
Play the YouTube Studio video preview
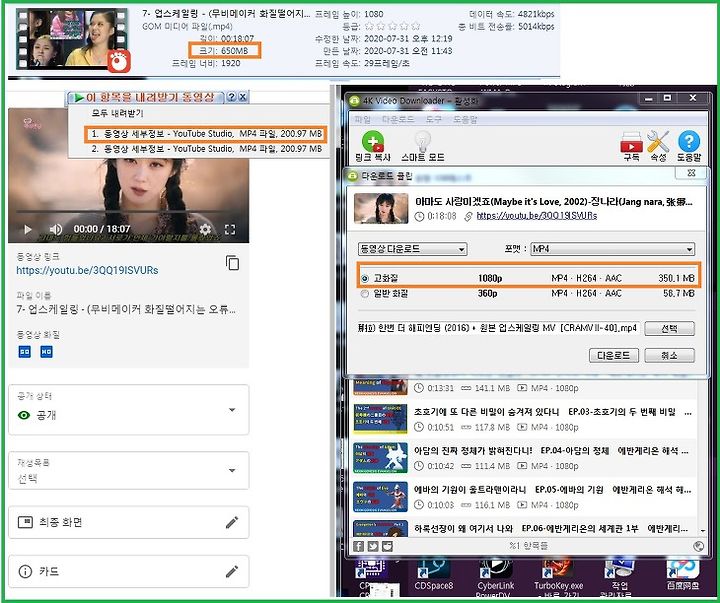pyautogui.click(x=28, y=229)
